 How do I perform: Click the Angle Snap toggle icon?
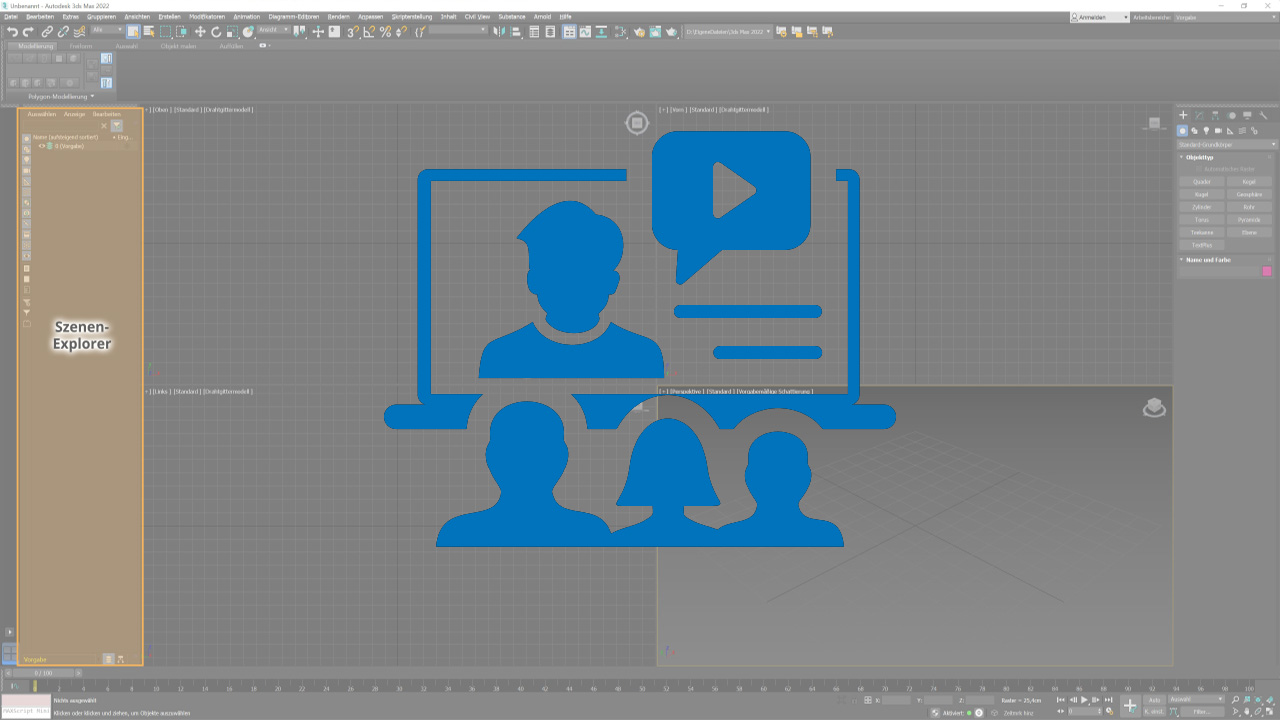369,32
